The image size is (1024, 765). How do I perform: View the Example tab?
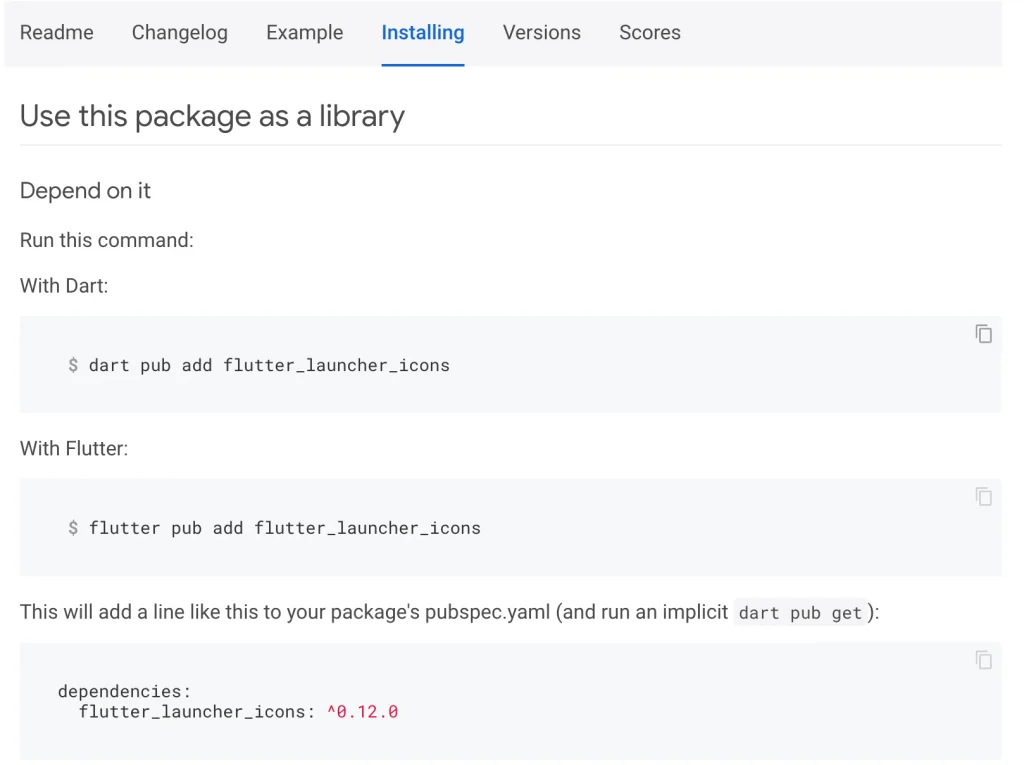pos(304,32)
